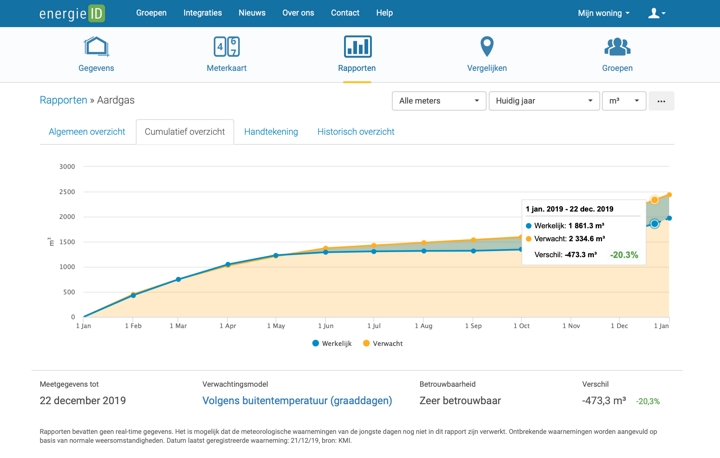Screen dimensions: 720x458
Task: Click the orange data point at 1 Jul
Action: click(x=374, y=245)
